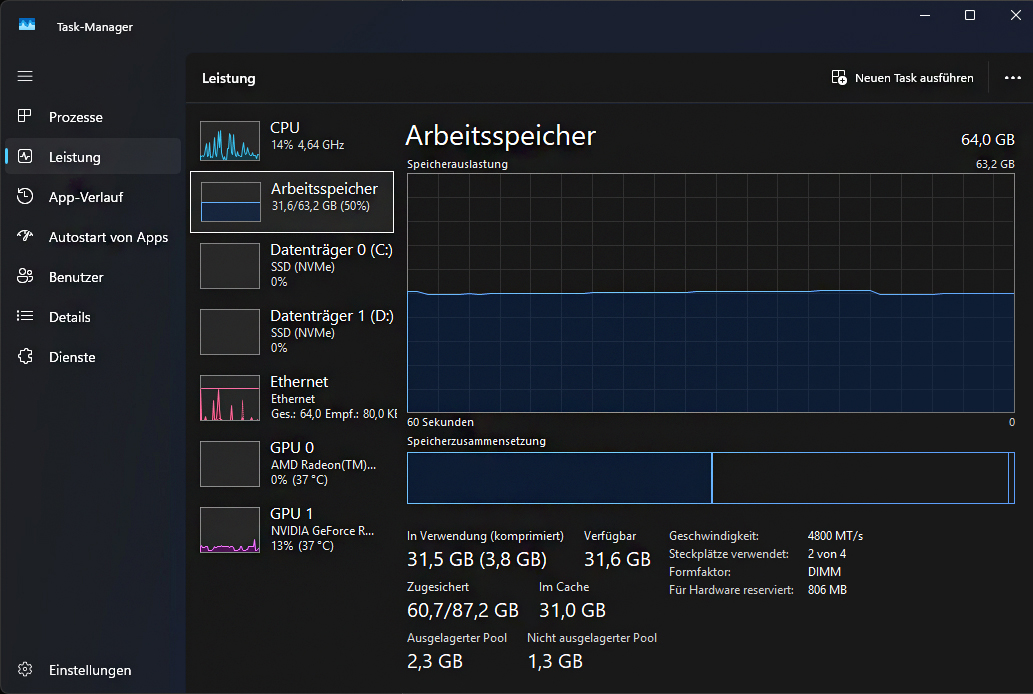Click the Neuen Task ausführen button
1033x694 pixels.
tap(901, 77)
